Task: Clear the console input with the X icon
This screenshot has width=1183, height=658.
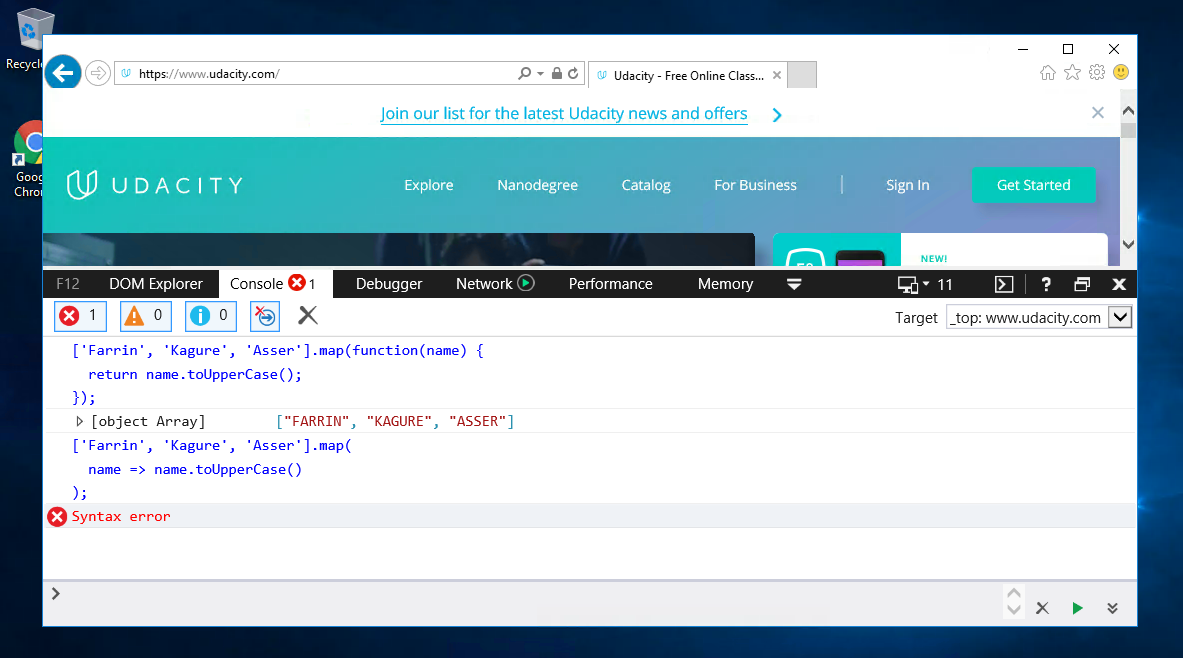Action: pos(1042,608)
